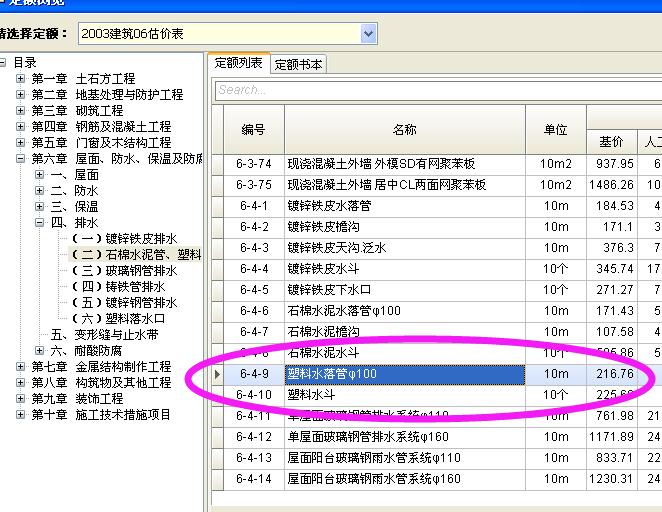This screenshot has height=512, width=662.
Task: Click base price 1230.31 cell
Action: click(611, 479)
